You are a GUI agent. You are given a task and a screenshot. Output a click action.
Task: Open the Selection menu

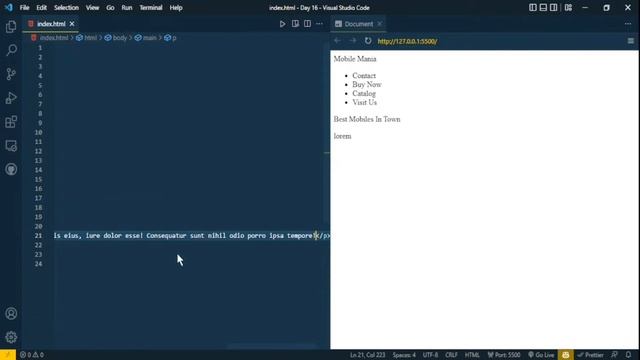point(67,8)
